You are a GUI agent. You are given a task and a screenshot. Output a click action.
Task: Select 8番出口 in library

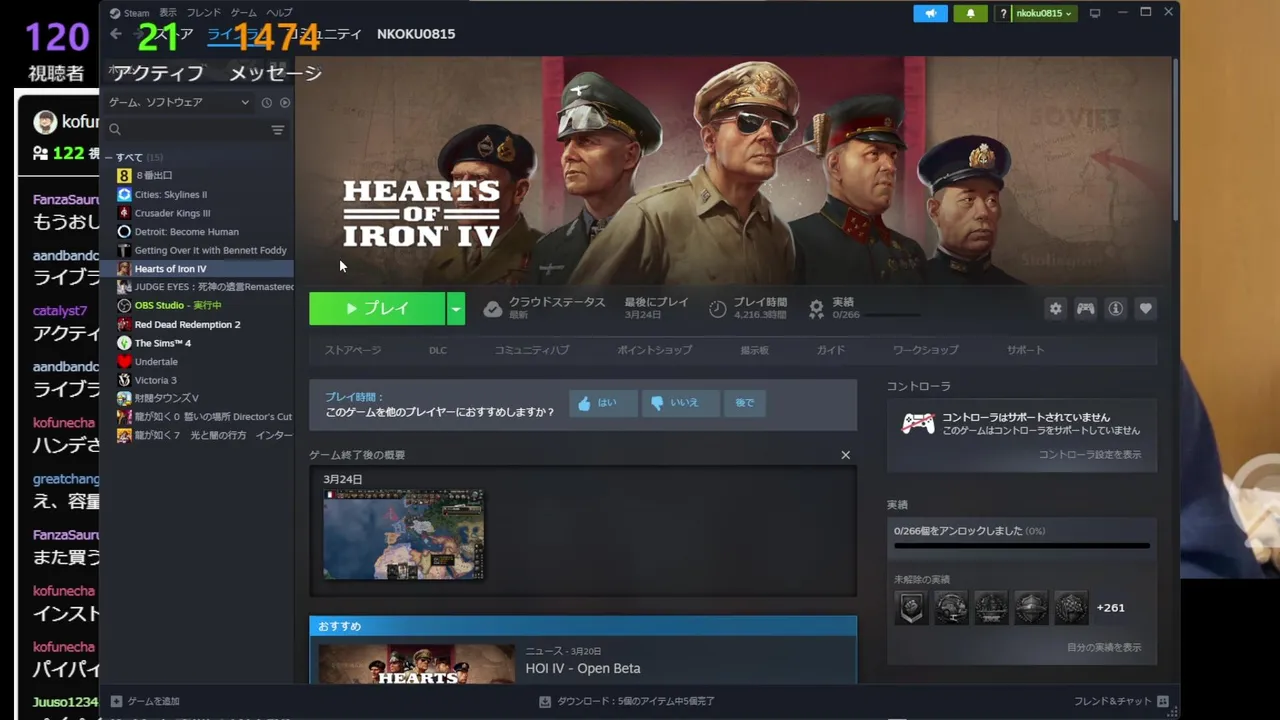[198, 176]
